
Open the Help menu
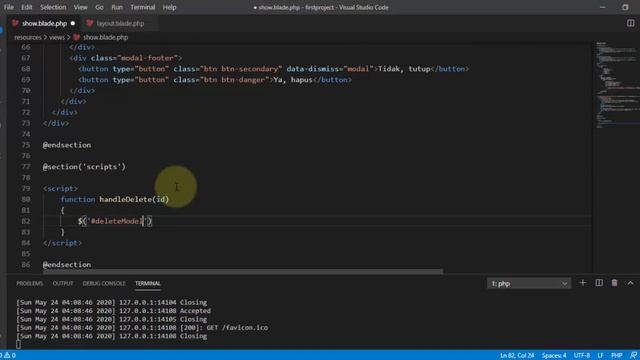point(169,7)
